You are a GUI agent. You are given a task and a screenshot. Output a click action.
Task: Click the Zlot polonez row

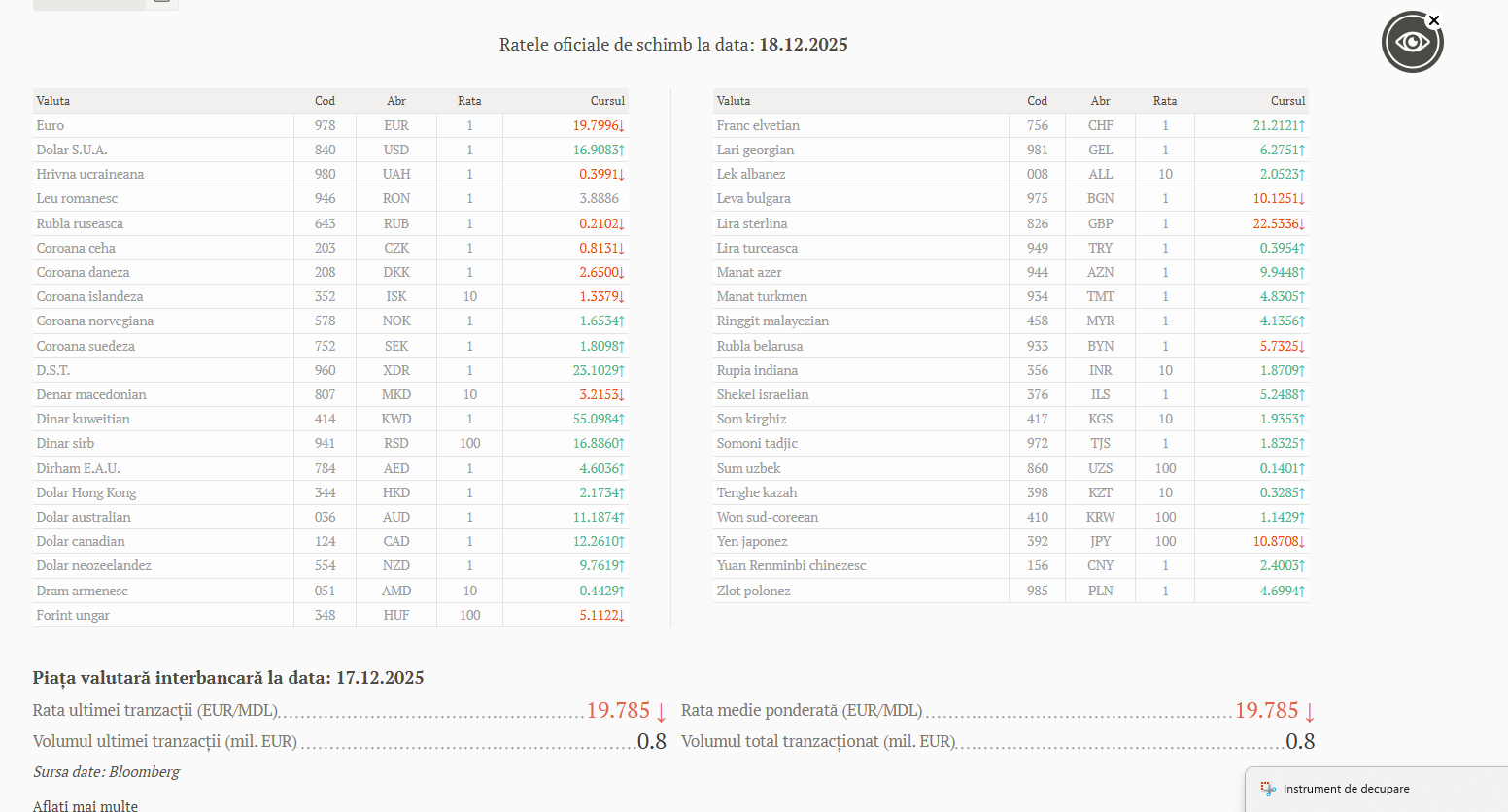click(753, 591)
